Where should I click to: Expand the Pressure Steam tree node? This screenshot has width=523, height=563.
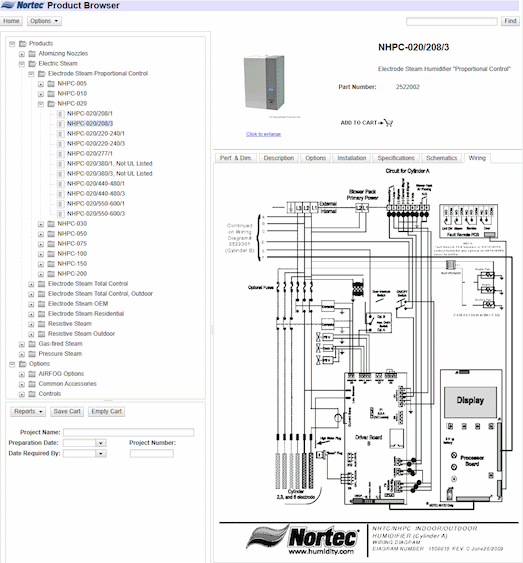[22, 354]
